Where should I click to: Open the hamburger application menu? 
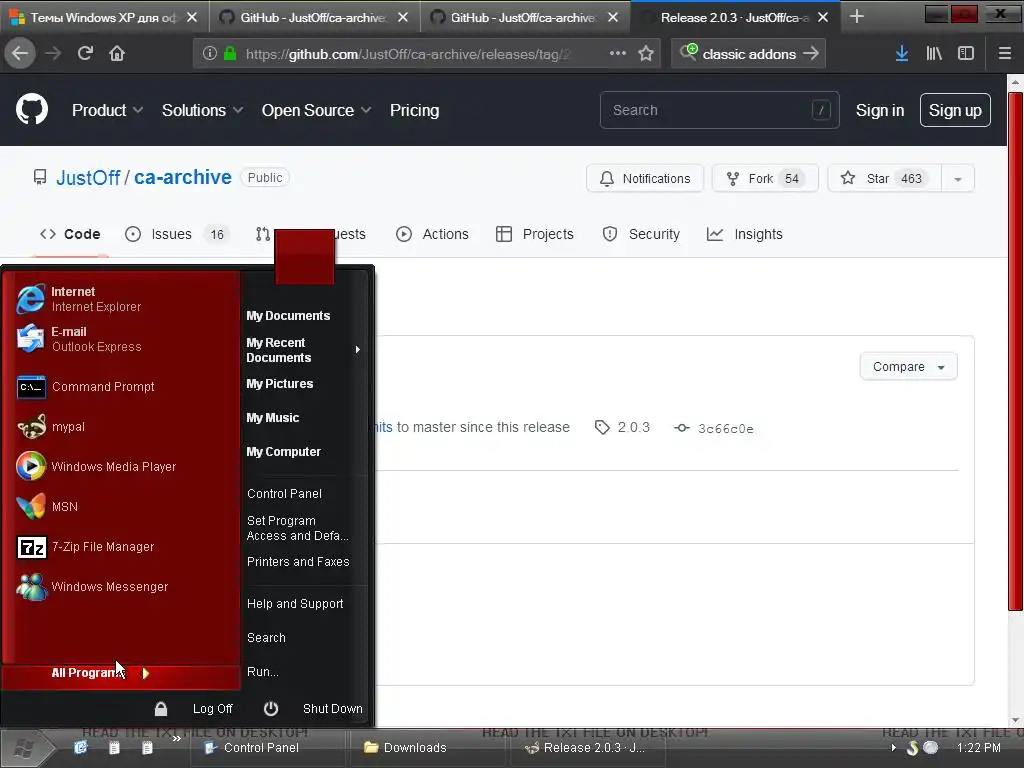coord(1004,54)
